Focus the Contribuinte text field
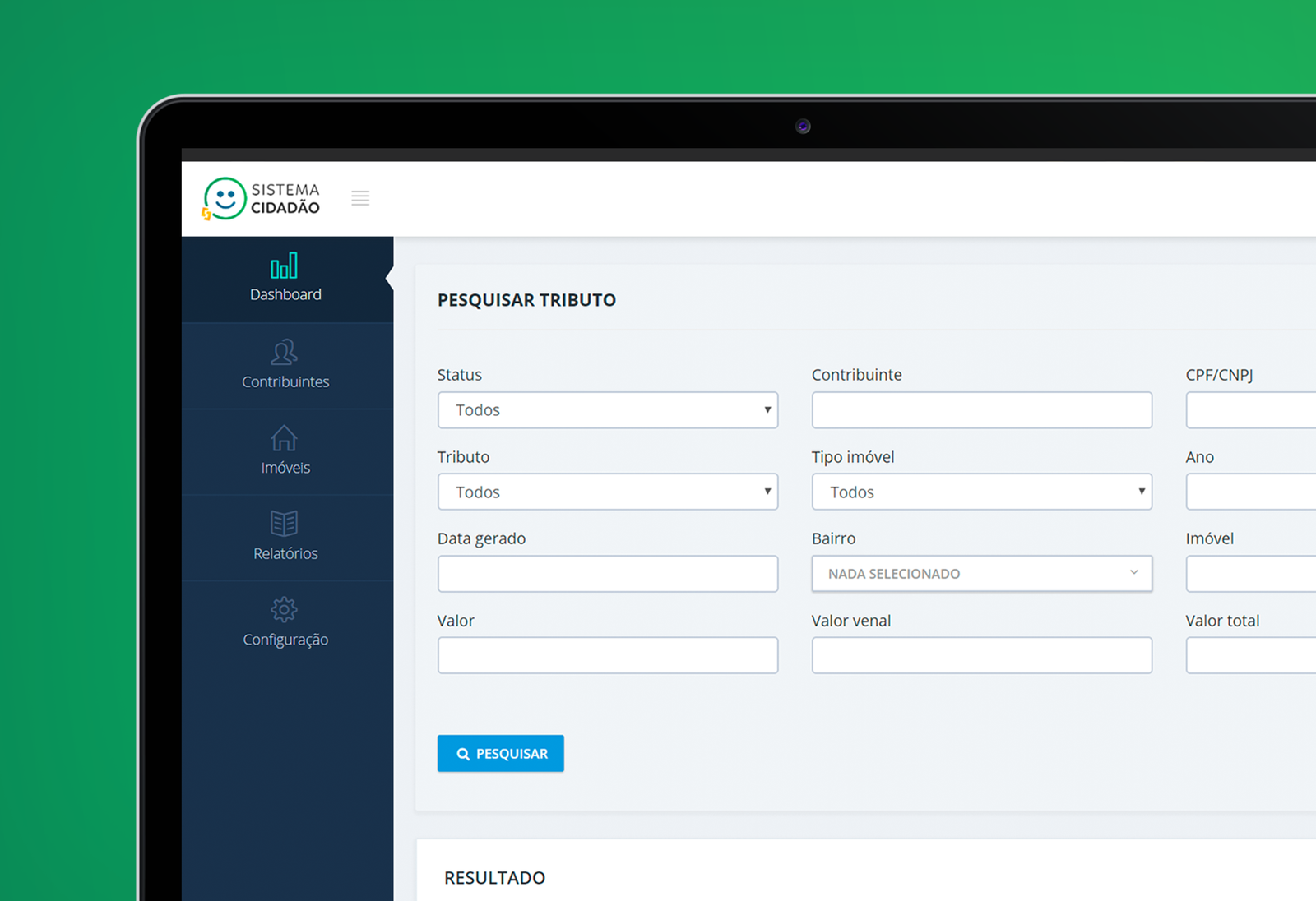This screenshot has width=1316, height=901. click(981, 410)
